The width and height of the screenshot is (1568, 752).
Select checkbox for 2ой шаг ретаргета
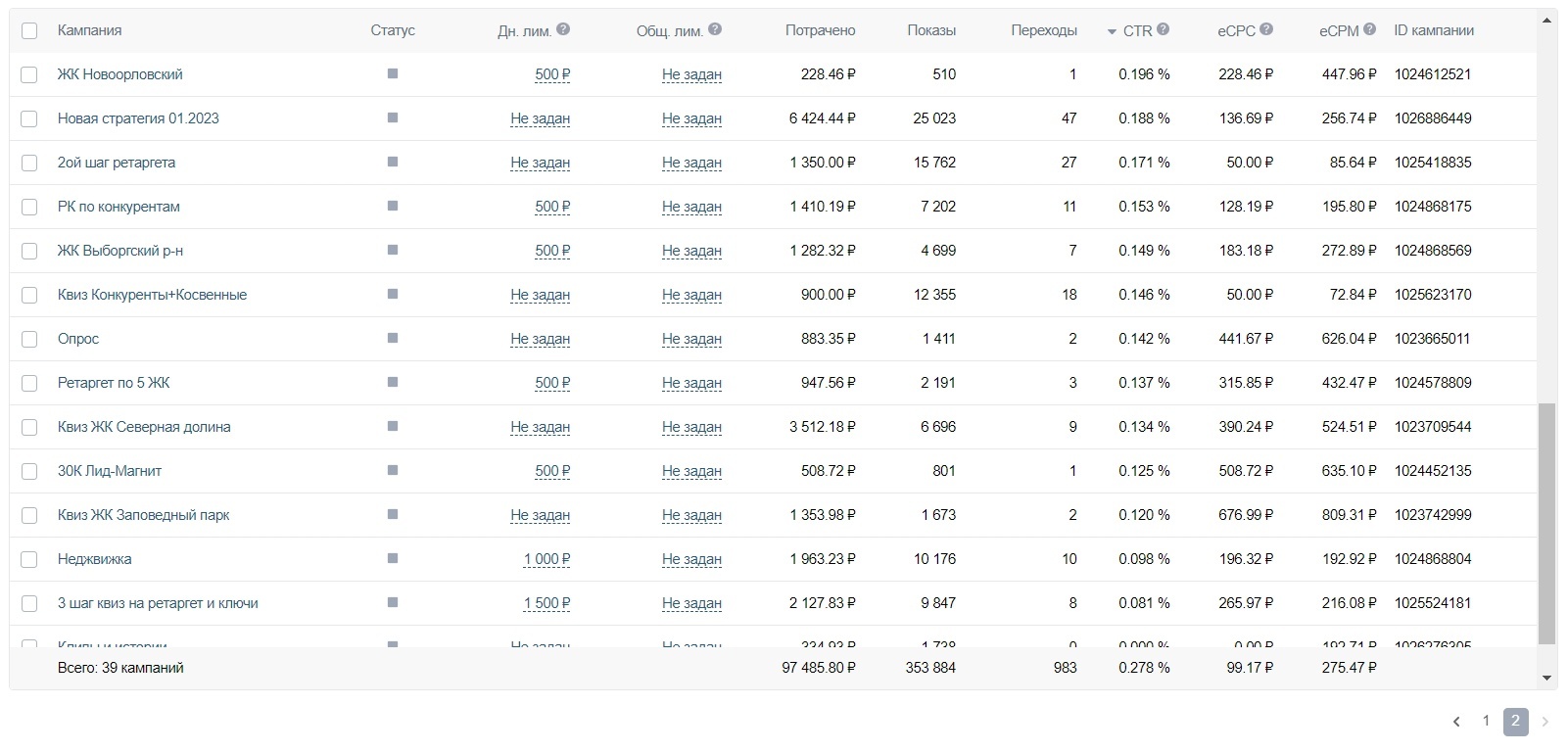click(x=29, y=163)
